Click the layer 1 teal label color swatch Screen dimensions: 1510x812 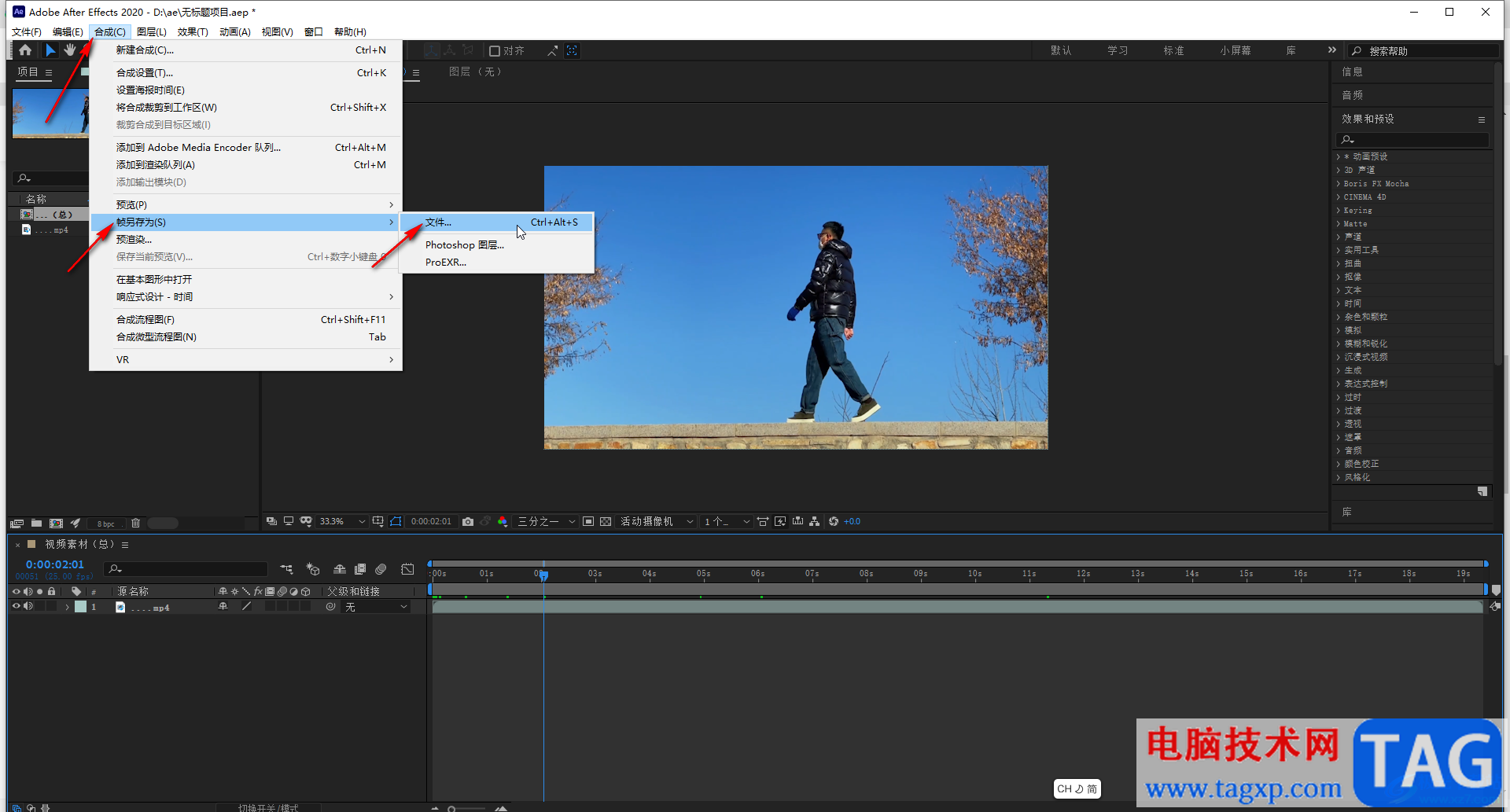tap(80, 607)
